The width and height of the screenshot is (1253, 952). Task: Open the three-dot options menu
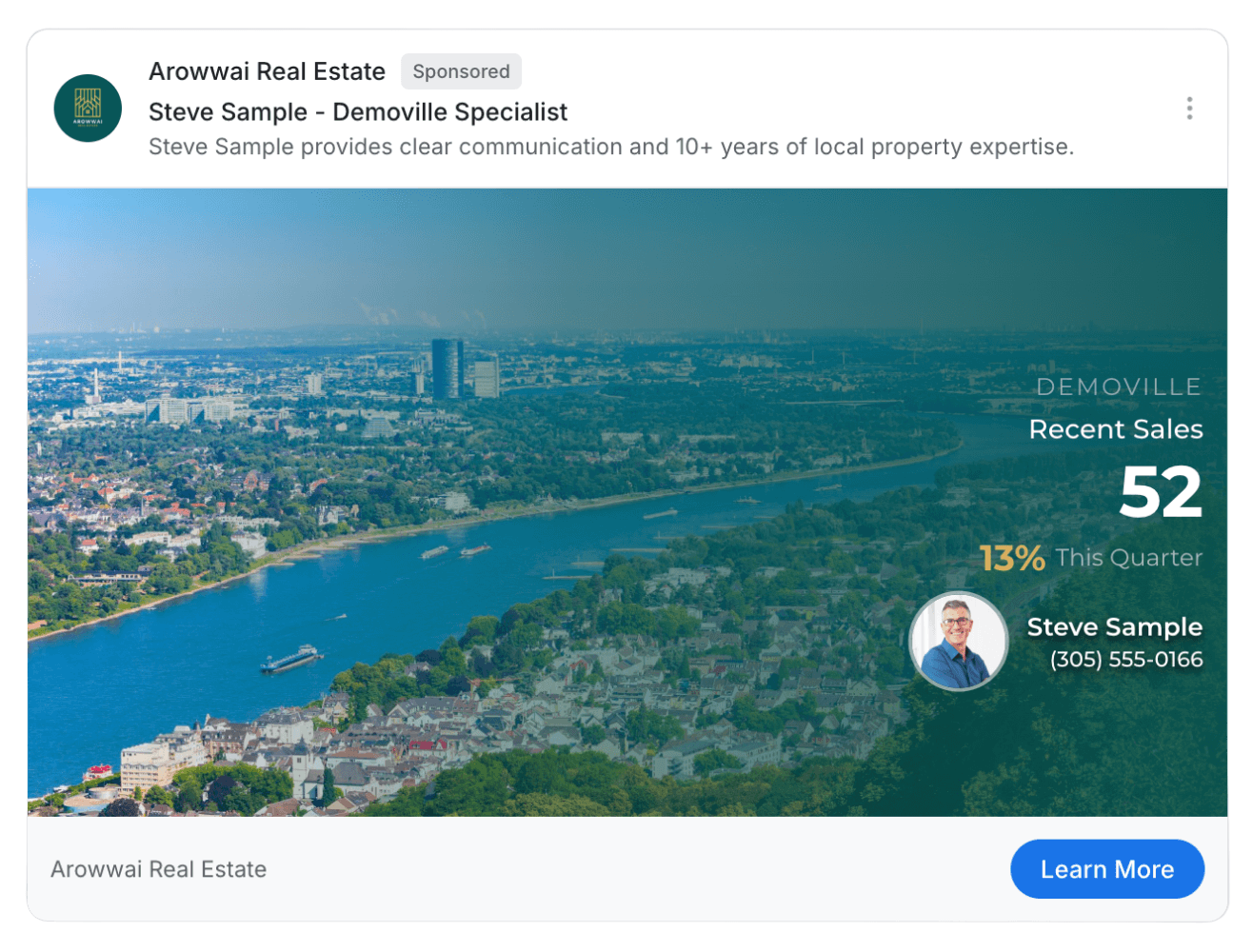pyautogui.click(x=1189, y=109)
